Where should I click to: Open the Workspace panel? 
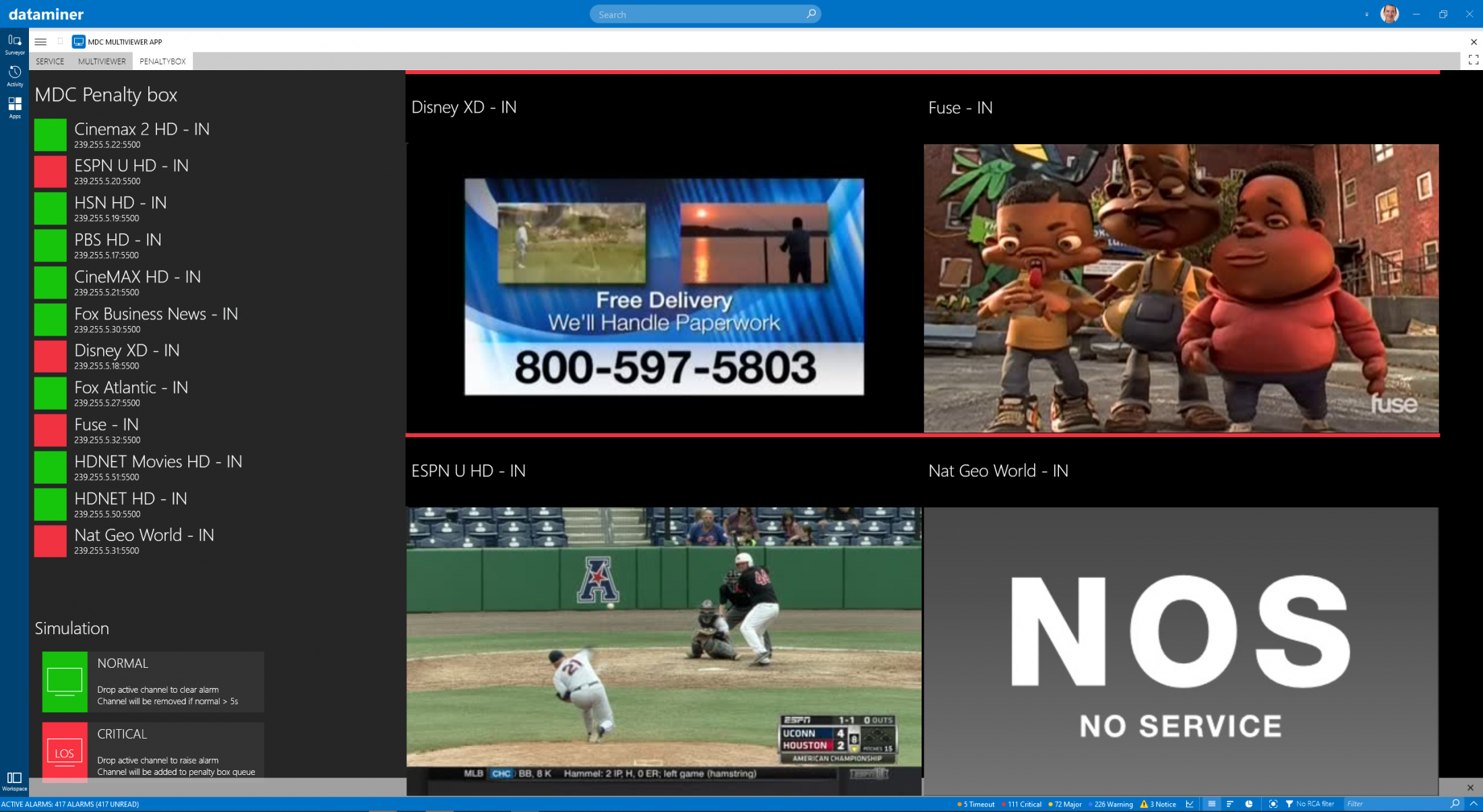pos(14,782)
